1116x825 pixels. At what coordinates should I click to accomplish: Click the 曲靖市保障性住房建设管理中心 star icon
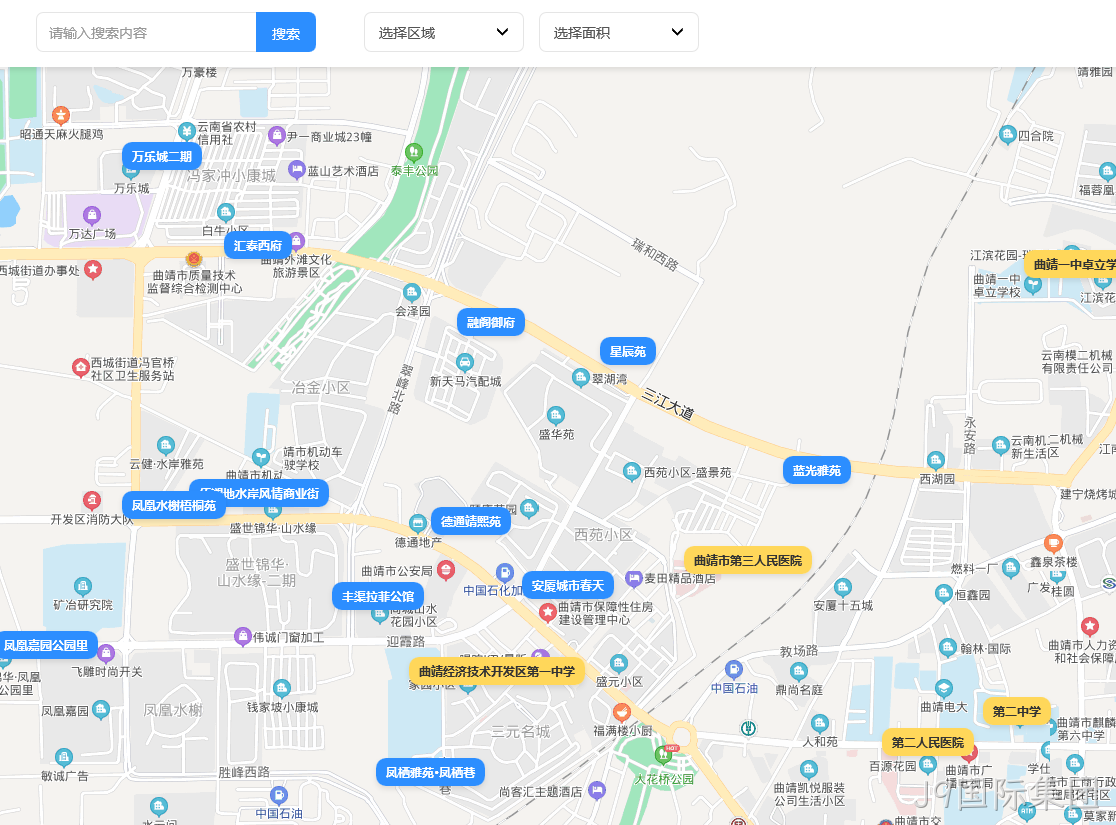pyautogui.click(x=547, y=613)
